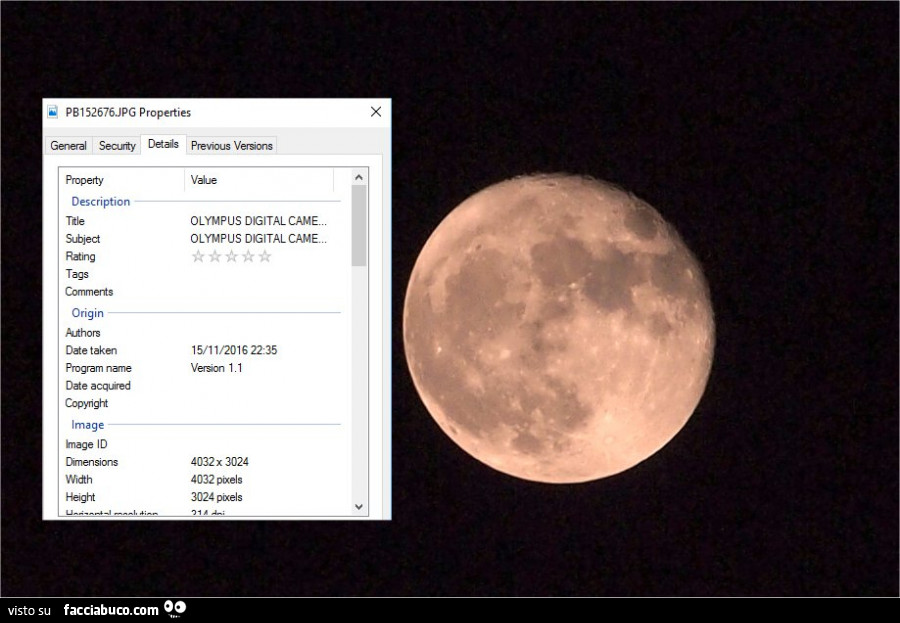900x623 pixels.
Task: Set rating to five stars
Action: coord(265,256)
